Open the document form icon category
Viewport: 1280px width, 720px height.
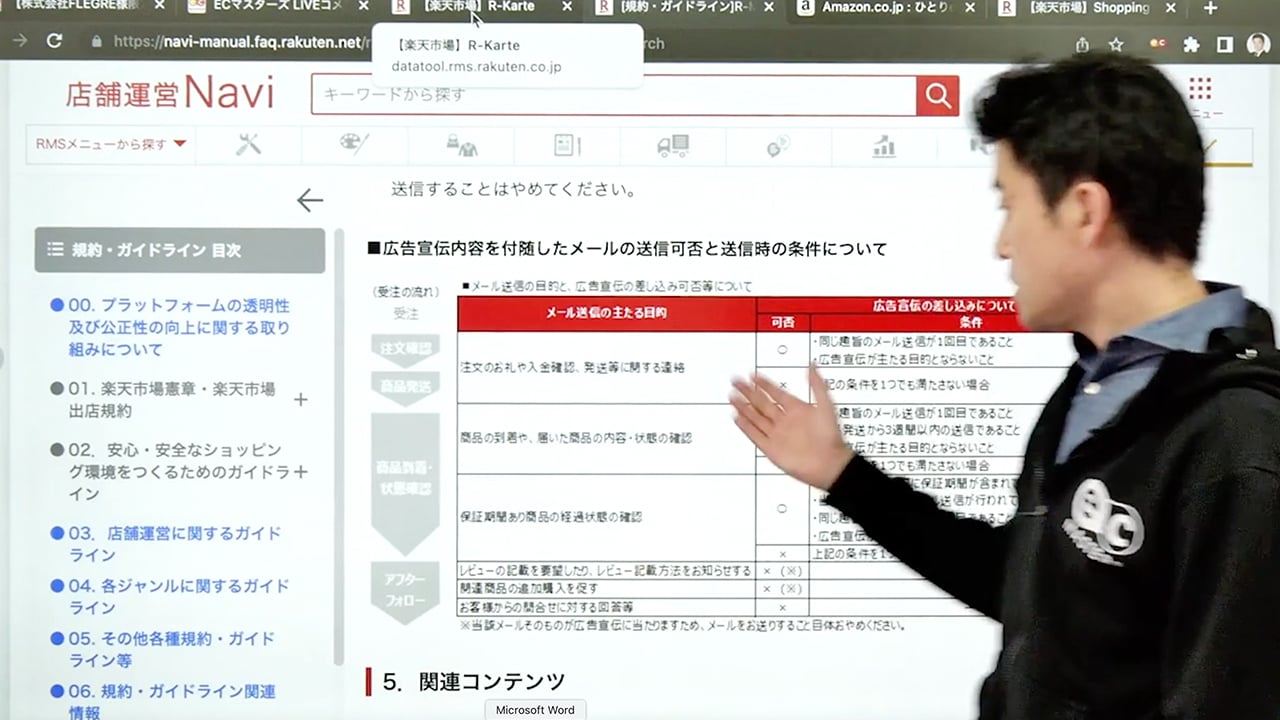567,146
